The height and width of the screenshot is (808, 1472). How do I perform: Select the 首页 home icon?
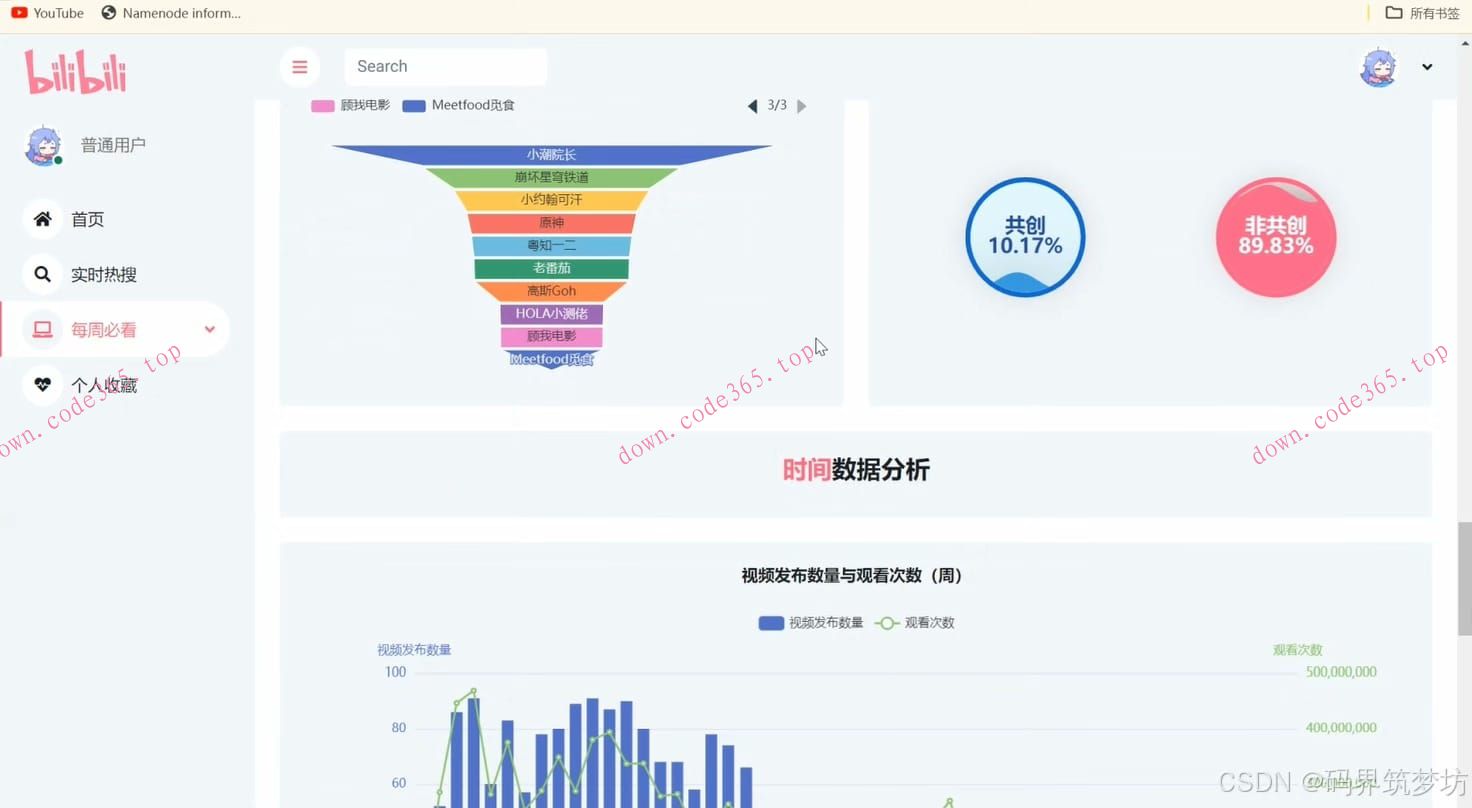[42, 219]
